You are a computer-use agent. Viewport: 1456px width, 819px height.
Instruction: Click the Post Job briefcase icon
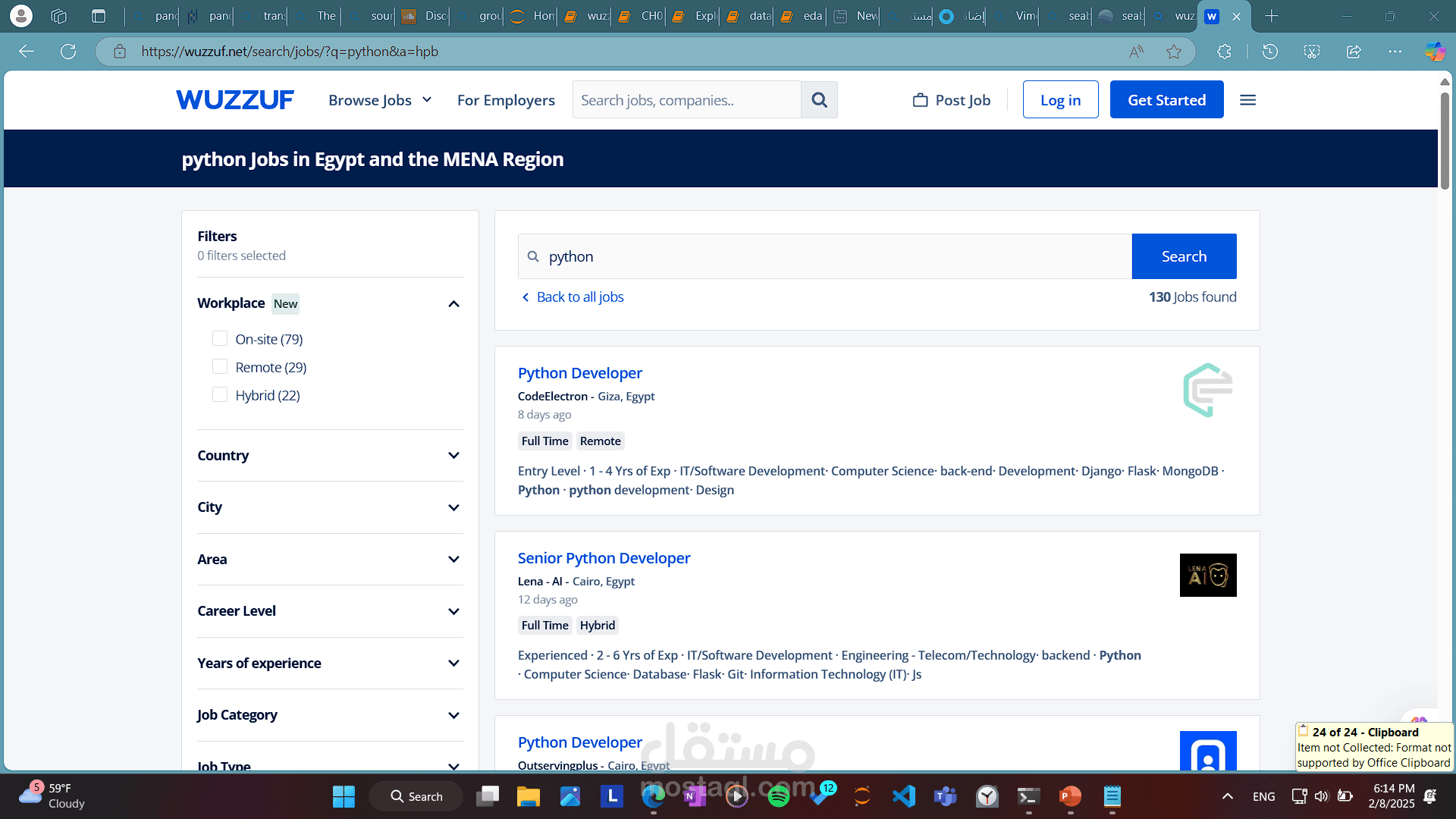918,99
